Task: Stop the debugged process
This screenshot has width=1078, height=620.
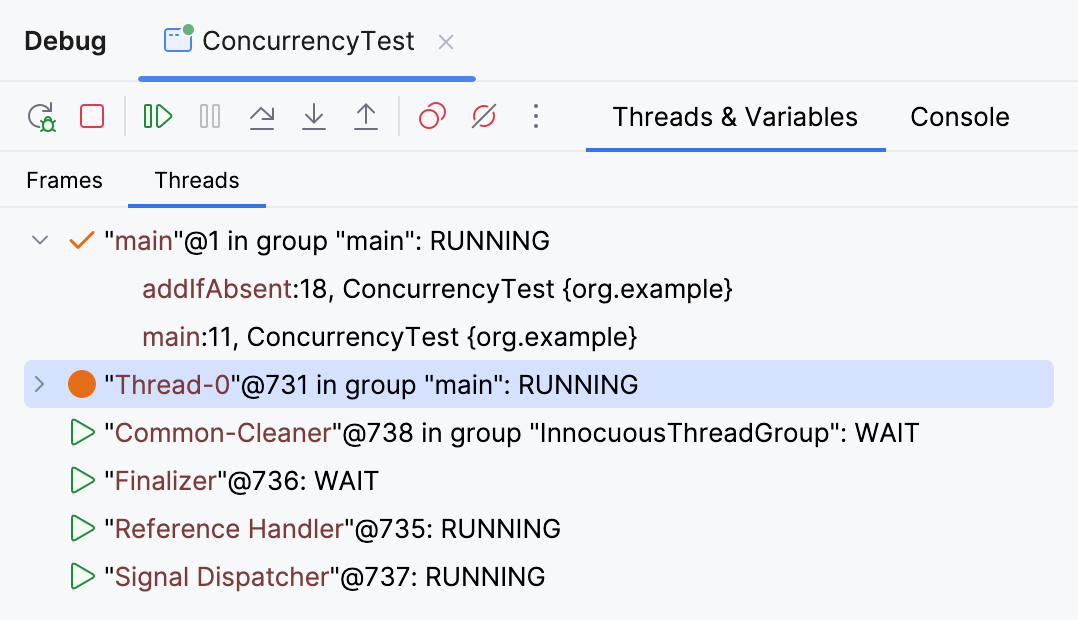Action: click(91, 116)
